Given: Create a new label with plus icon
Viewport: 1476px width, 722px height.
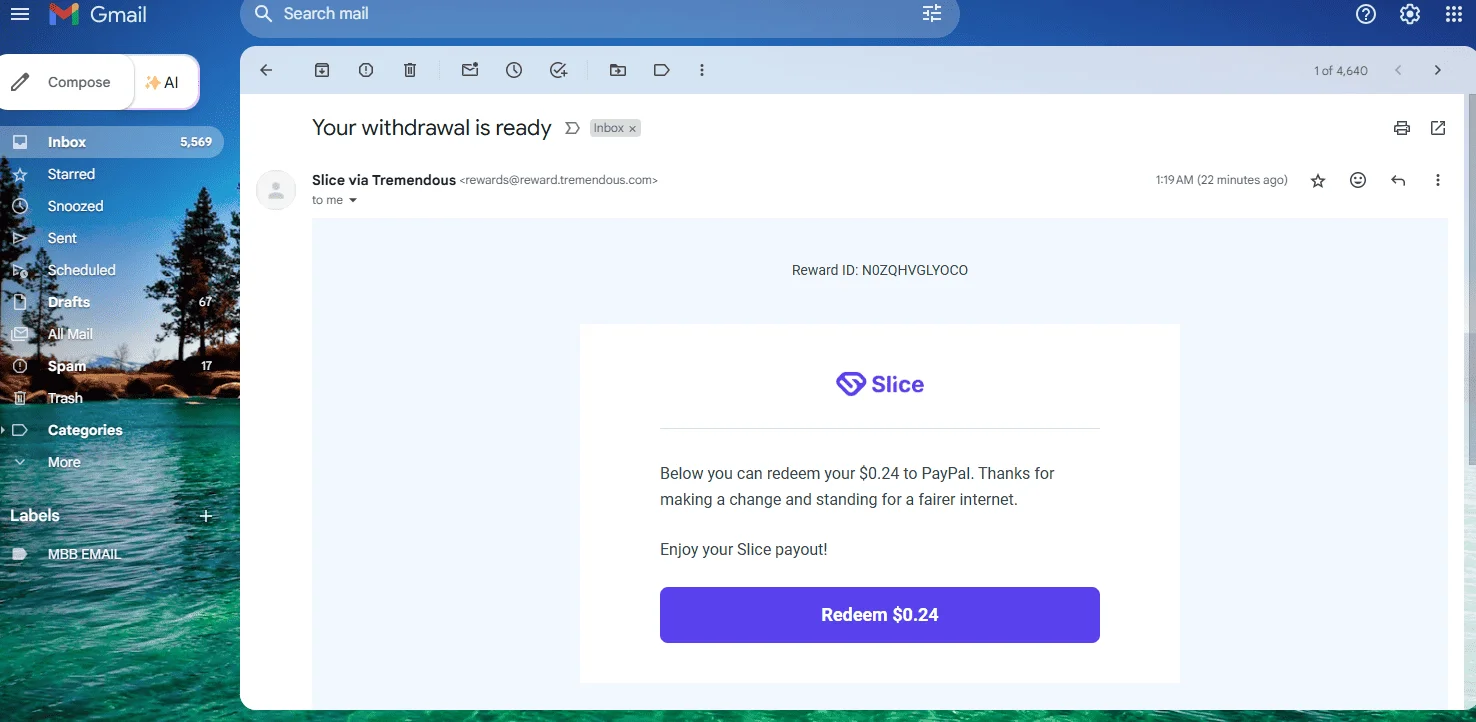Looking at the screenshot, I should pyautogui.click(x=206, y=516).
